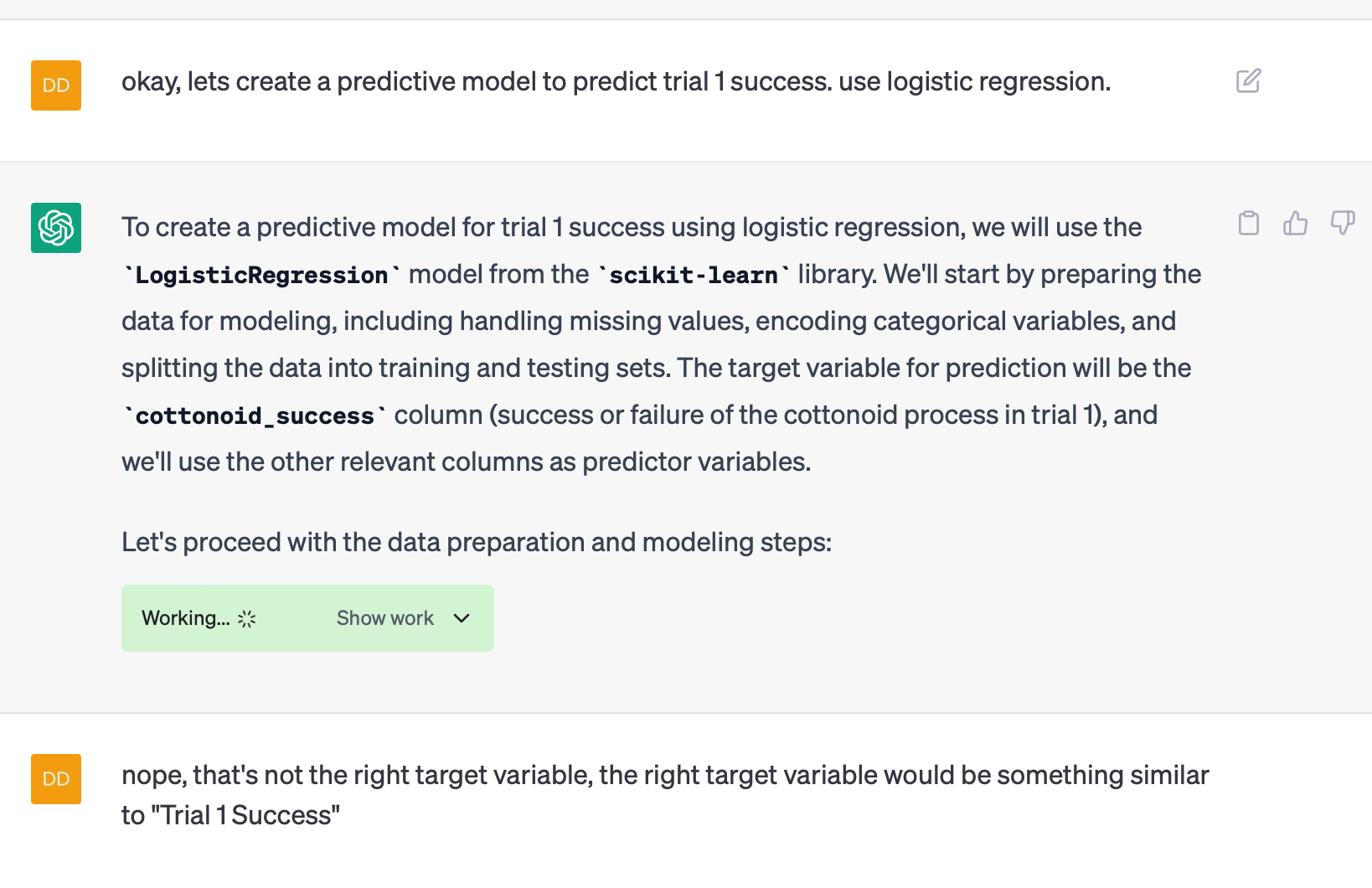Image resolution: width=1372 pixels, height=888 pixels.
Task: Open the Show work label
Action: click(x=385, y=618)
